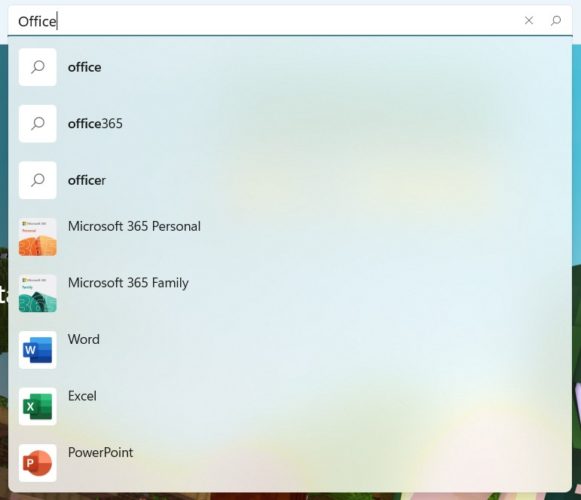
Task: Select the "office" search suggestion text
Action: [x=84, y=67]
